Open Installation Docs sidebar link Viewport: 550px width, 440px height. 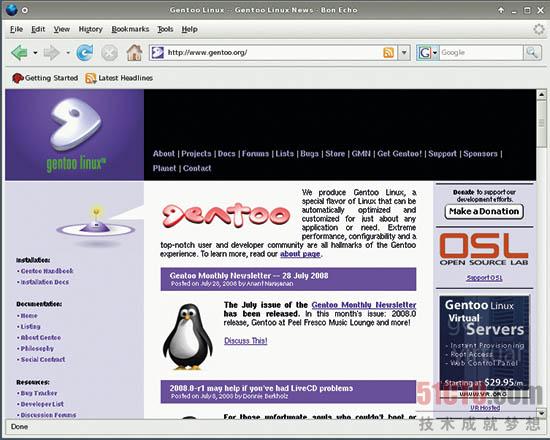[x=45, y=282]
